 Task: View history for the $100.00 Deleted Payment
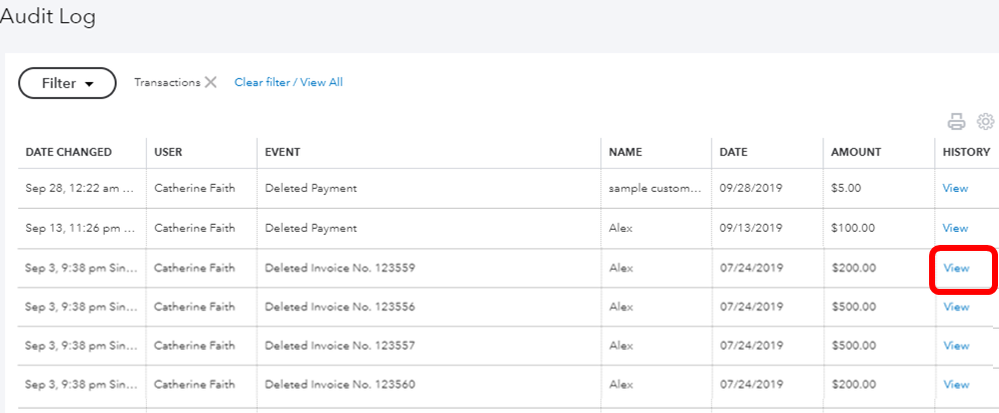tap(956, 228)
